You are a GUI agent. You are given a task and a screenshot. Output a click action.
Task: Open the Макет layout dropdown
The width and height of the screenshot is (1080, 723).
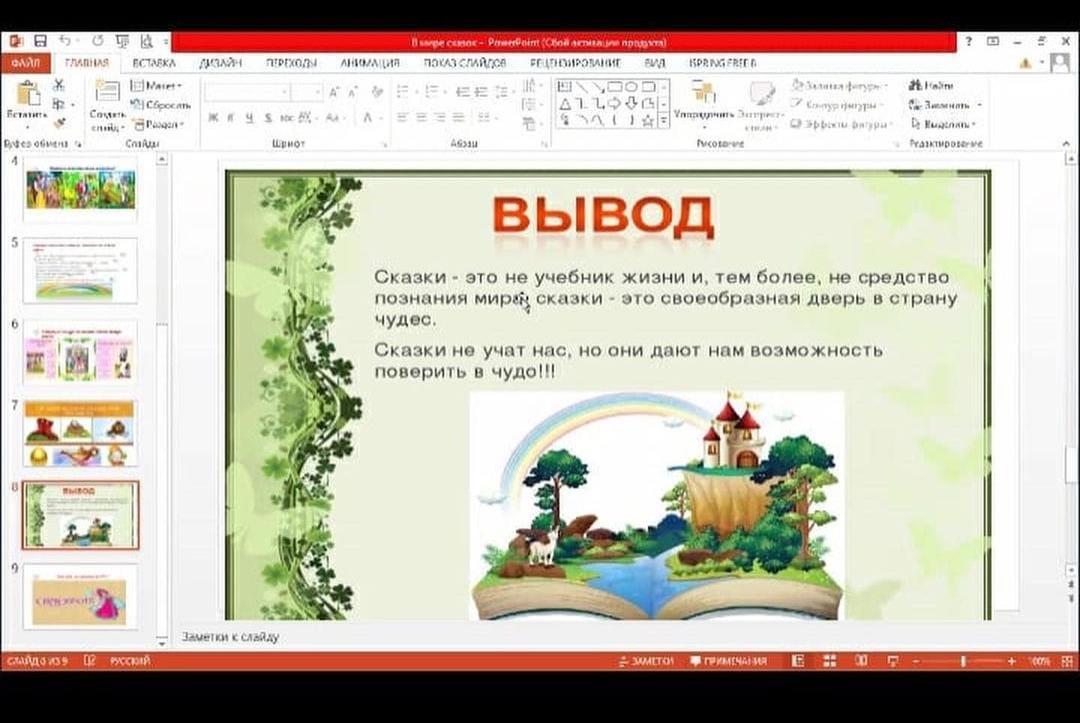click(x=157, y=86)
